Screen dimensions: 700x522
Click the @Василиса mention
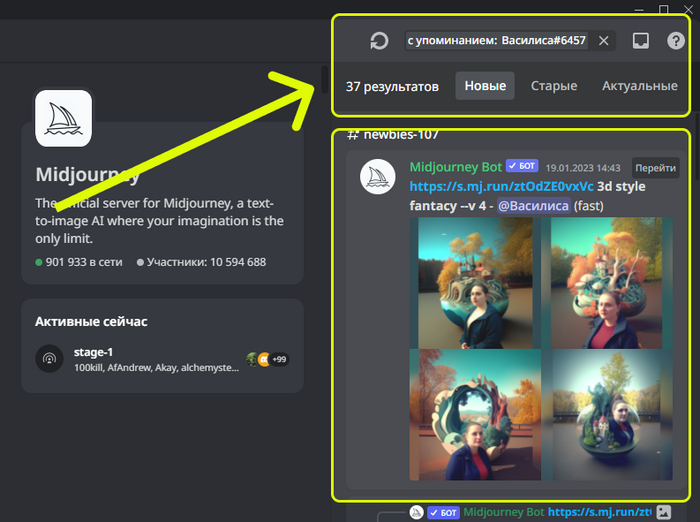coord(533,206)
